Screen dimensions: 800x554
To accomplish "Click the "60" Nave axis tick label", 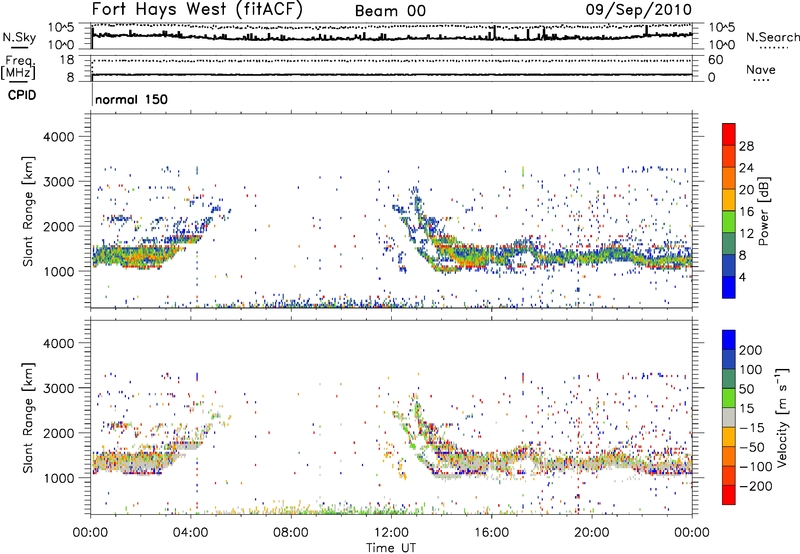I will pyautogui.click(x=716, y=60).
